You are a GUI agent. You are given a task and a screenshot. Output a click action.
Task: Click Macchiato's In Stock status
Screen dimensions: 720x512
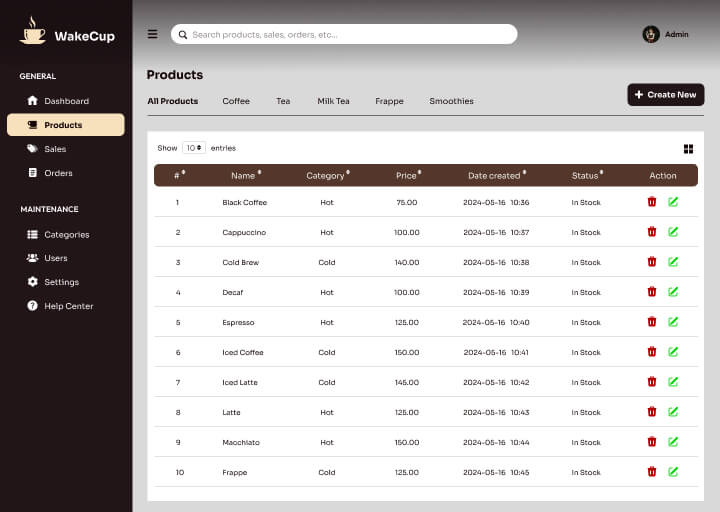coord(586,442)
